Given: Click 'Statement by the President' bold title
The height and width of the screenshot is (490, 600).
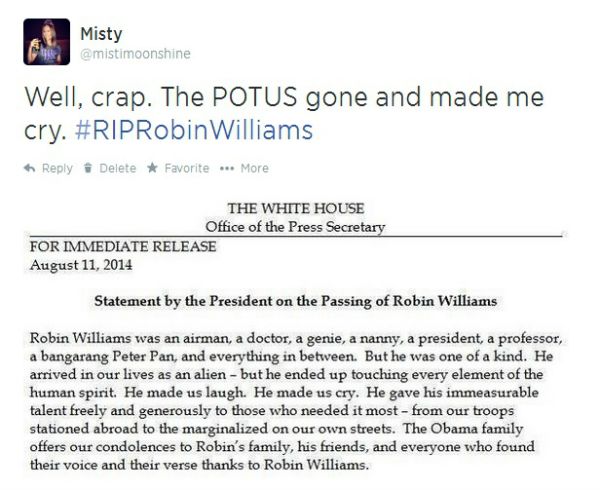Looking at the screenshot, I should (x=295, y=301).
